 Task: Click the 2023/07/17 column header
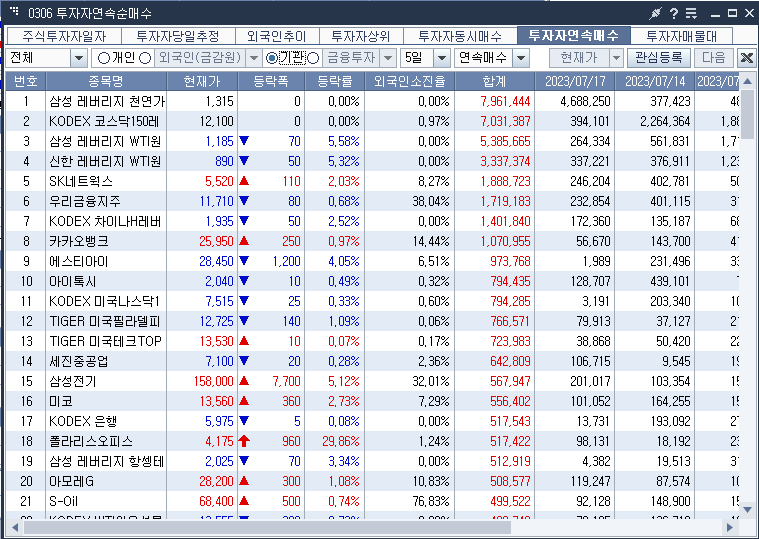click(x=575, y=81)
